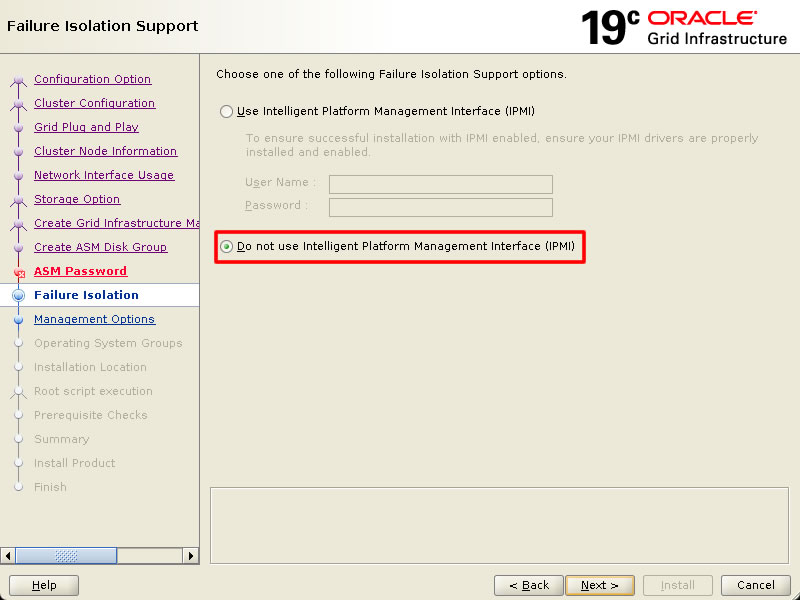This screenshot has width=800, height=600.
Task: Click the Configuration Option step bullet
Action: tap(18, 80)
